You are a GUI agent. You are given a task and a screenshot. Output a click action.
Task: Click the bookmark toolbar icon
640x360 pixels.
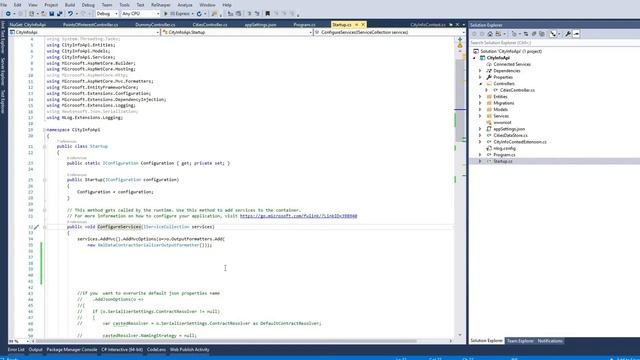(267, 13)
